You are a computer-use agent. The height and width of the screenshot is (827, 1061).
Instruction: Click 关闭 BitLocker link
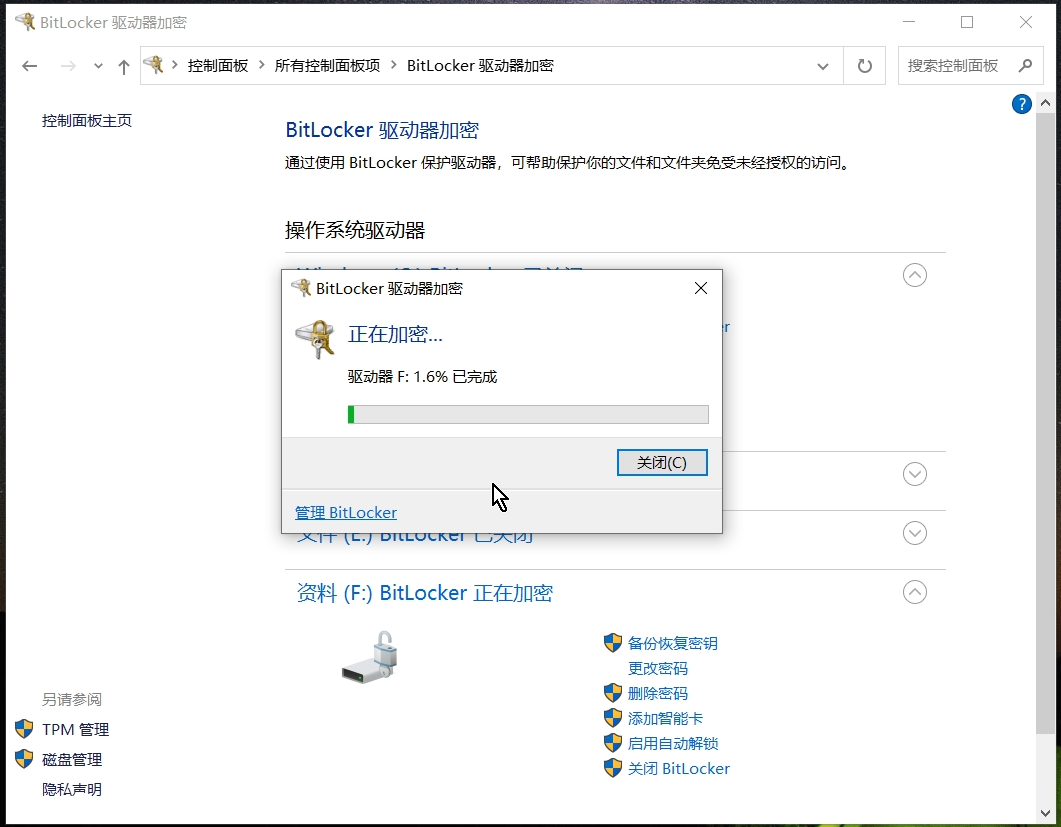coord(679,768)
